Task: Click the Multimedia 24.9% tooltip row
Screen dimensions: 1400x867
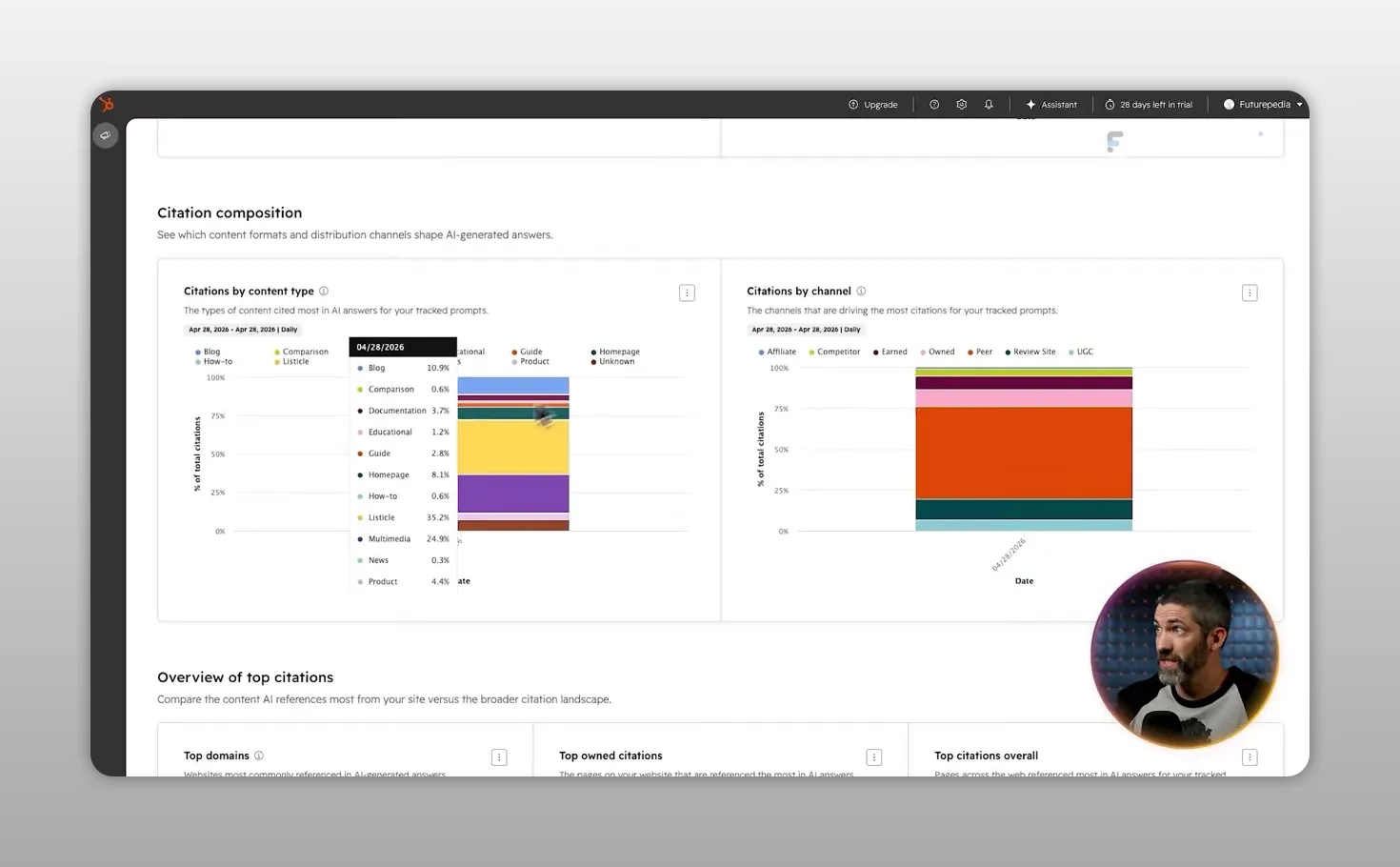Action: click(403, 539)
